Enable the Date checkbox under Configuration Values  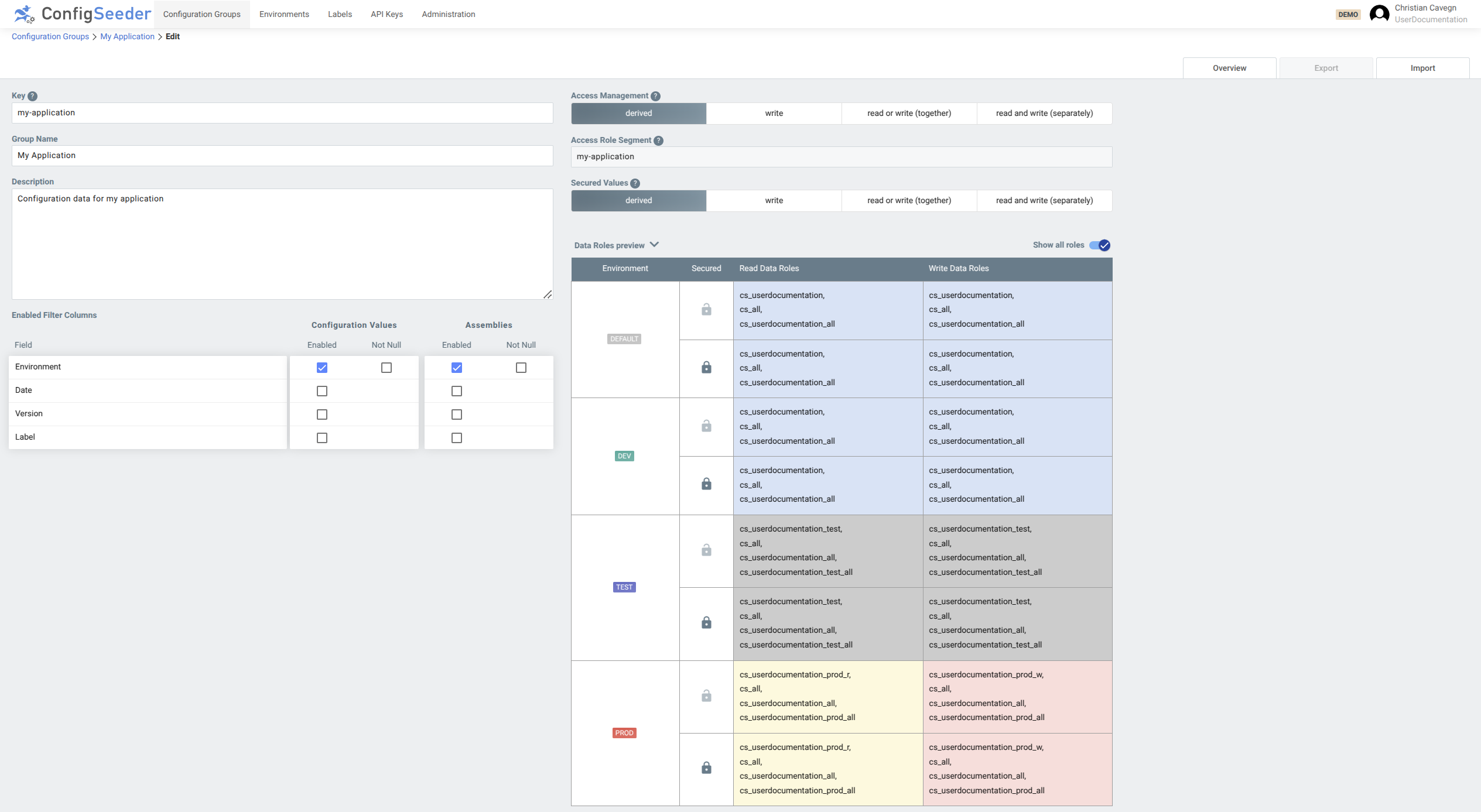click(321, 390)
